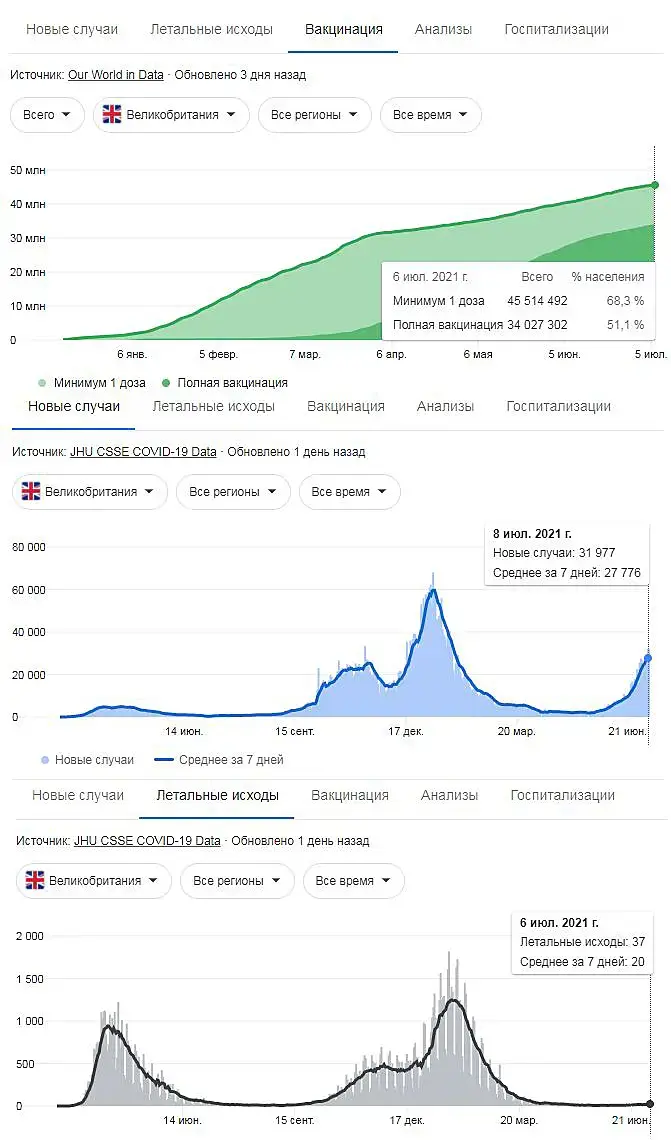Viewport: 671px width, 1140px height.
Task: Open 'Все время' dropdown in the vaccination panel
Action: point(430,115)
